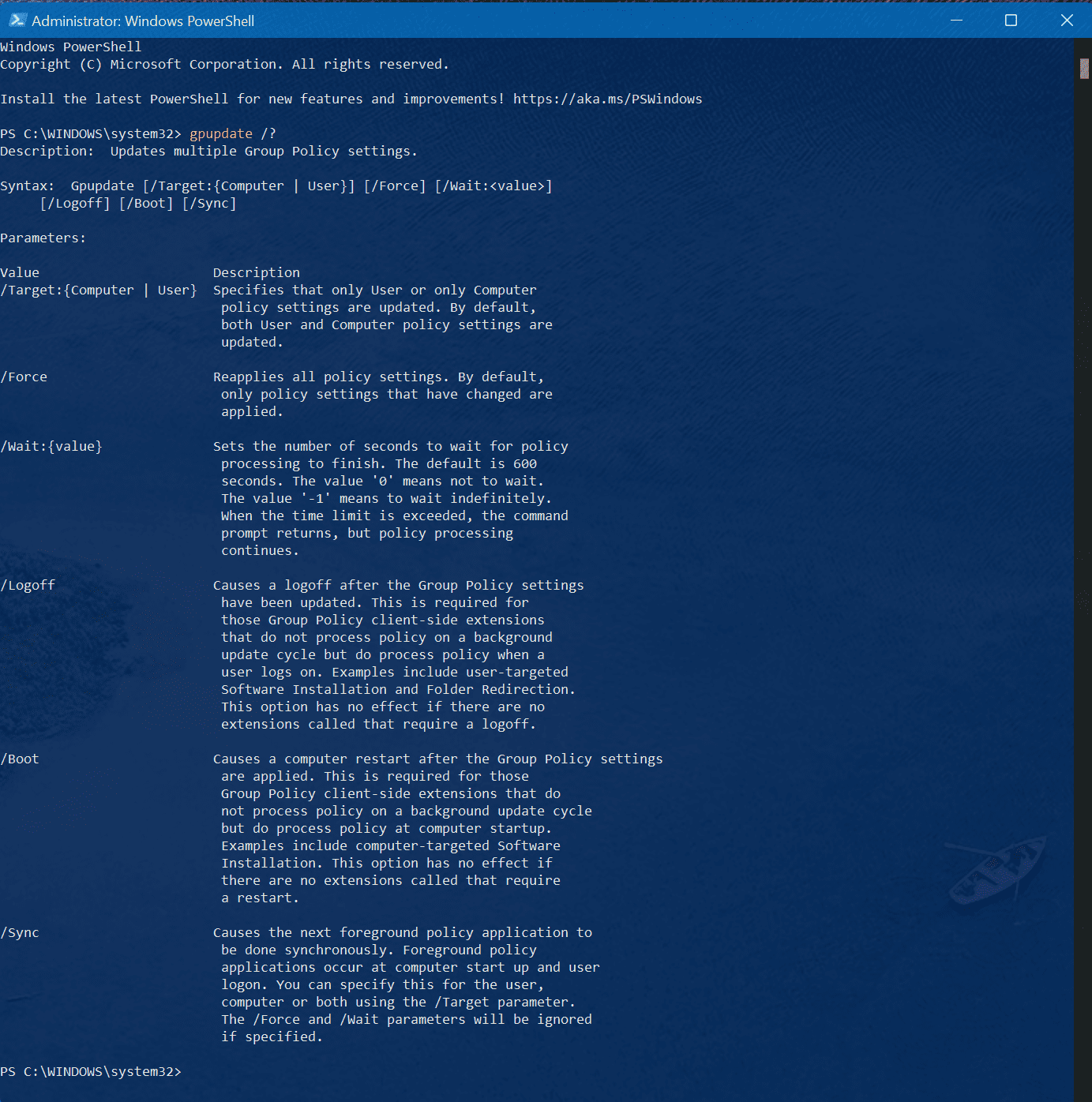Click the 'Description: Updates multiple Group Policy settings.' line
Image resolution: width=1092 pixels, height=1102 pixels.
208,151
